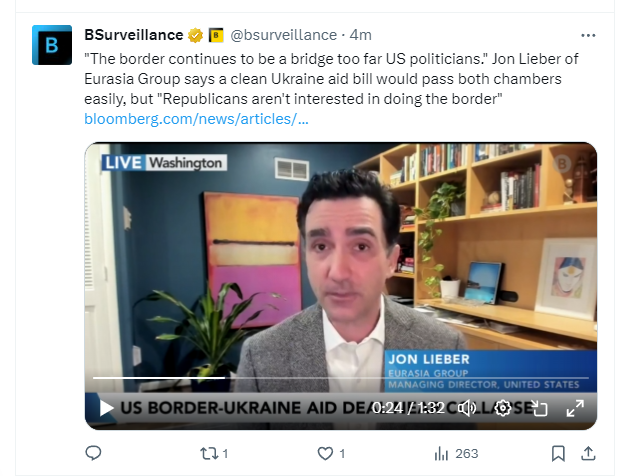Open the three-dot more options menu
The height and width of the screenshot is (476, 617).
tap(588, 35)
